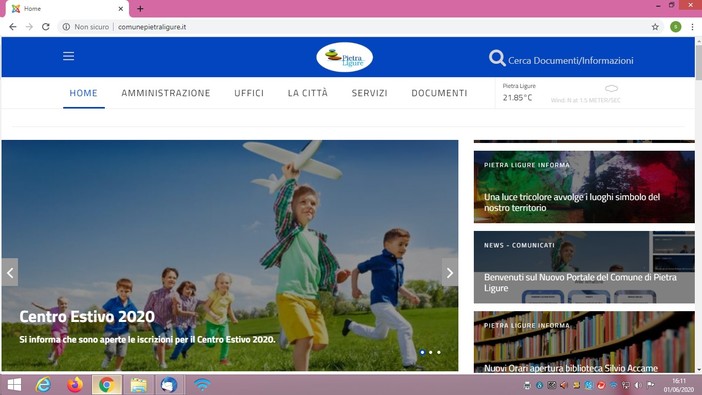Click the Pietra Ligure logo
The image size is (702, 395).
(x=344, y=57)
